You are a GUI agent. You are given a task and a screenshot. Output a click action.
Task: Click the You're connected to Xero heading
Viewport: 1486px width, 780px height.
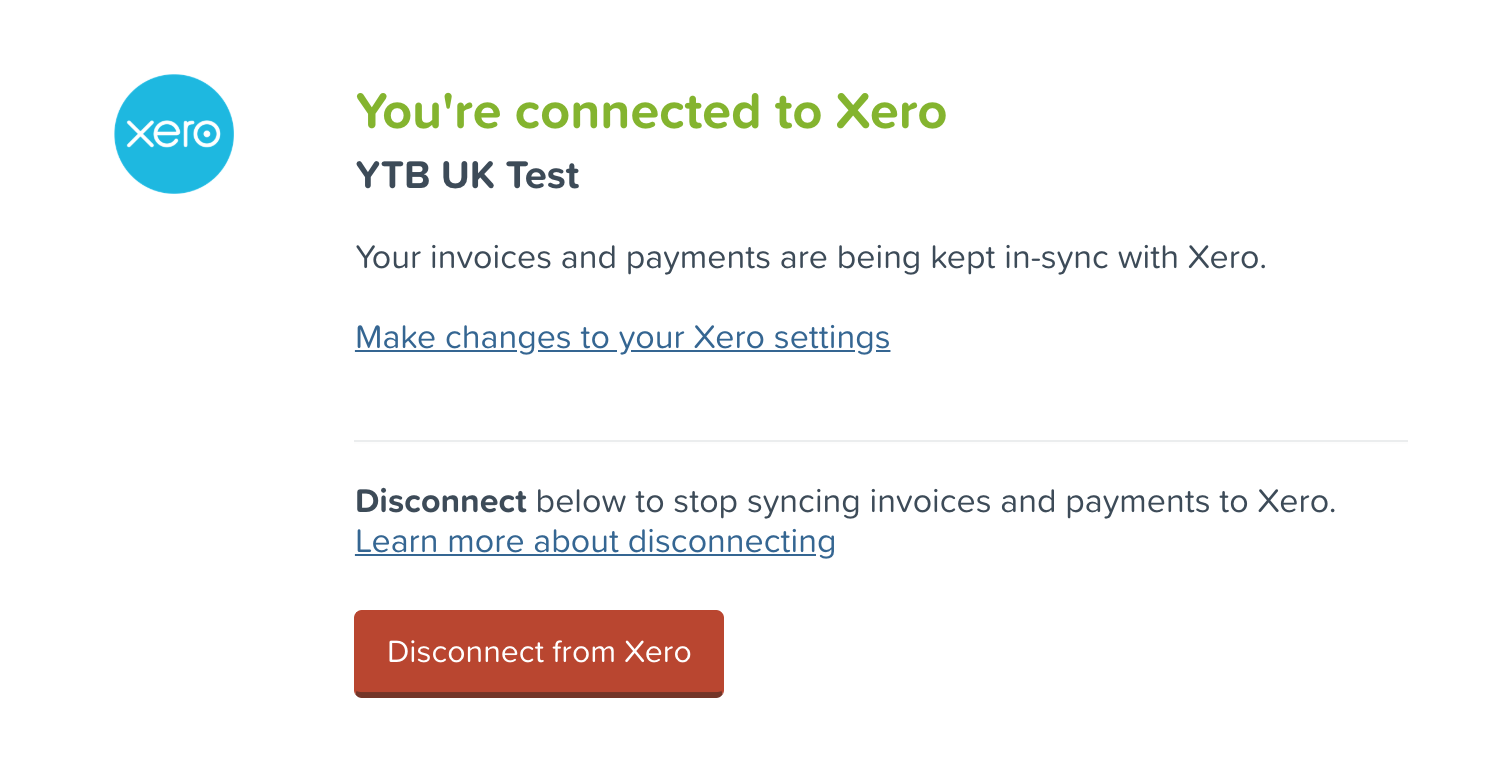[x=651, y=111]
